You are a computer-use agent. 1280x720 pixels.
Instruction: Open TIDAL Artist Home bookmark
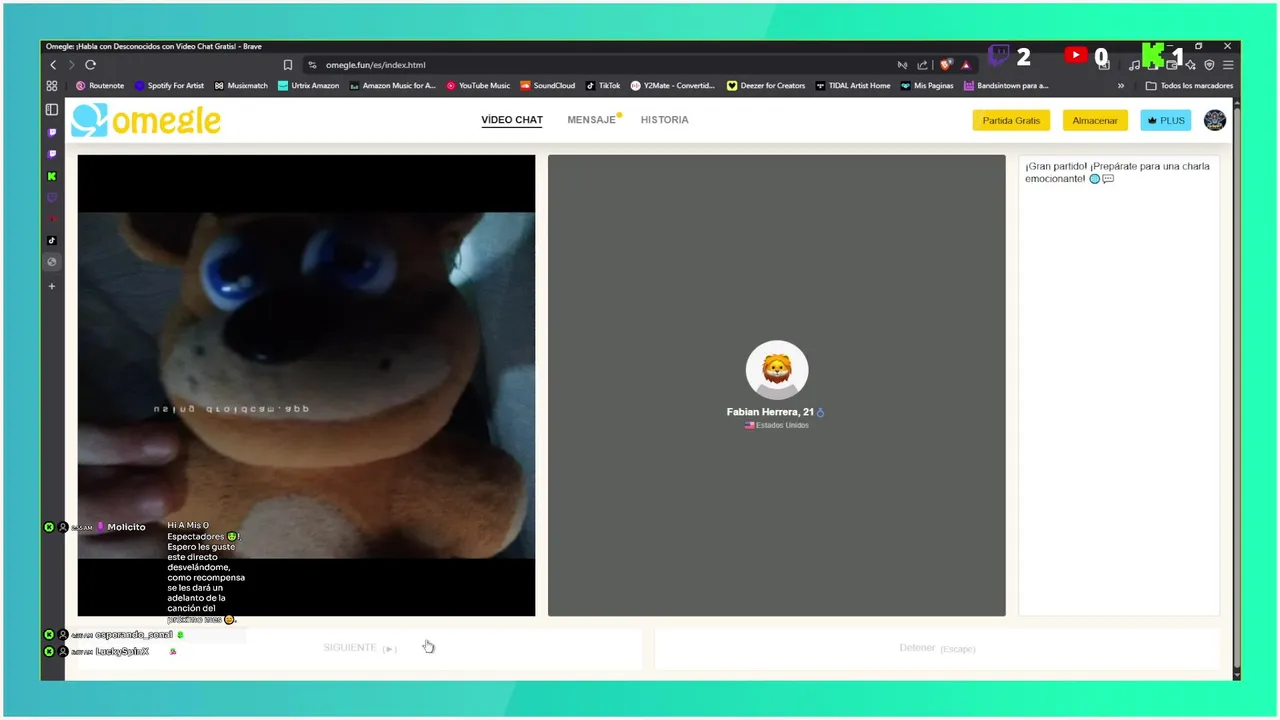853,86
